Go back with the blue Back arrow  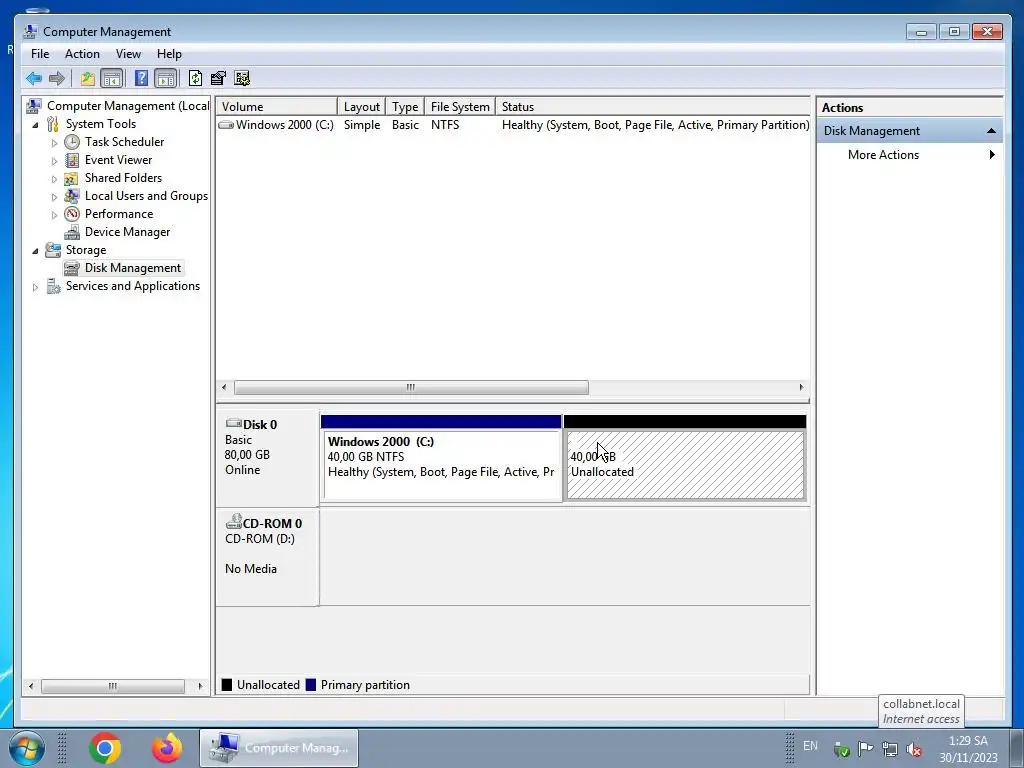click(x=34, y=79)
